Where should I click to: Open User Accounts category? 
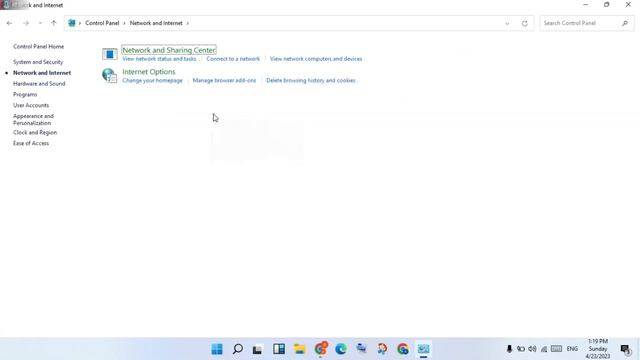tap(31, 105)
